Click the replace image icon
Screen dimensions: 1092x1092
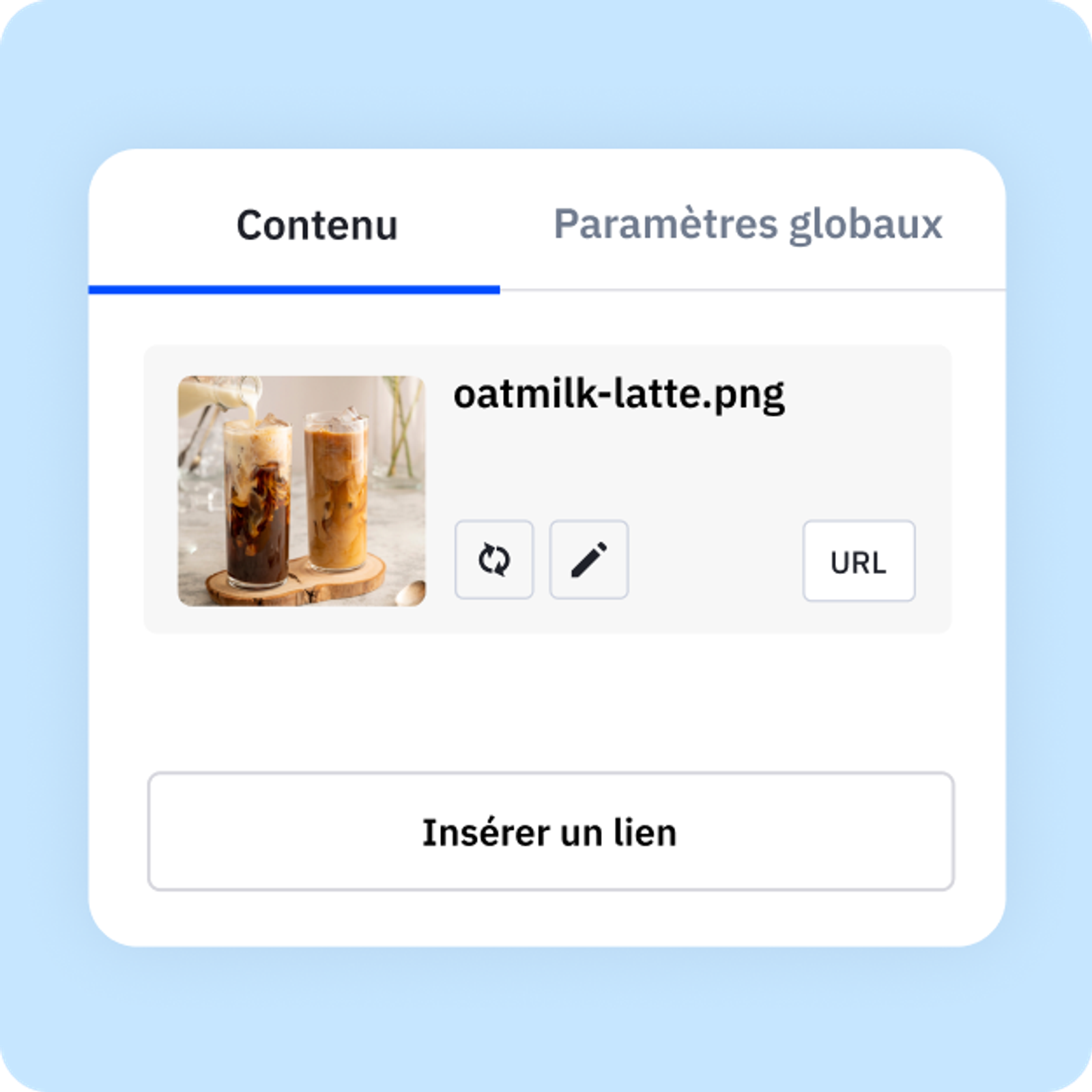pos(493,560)
